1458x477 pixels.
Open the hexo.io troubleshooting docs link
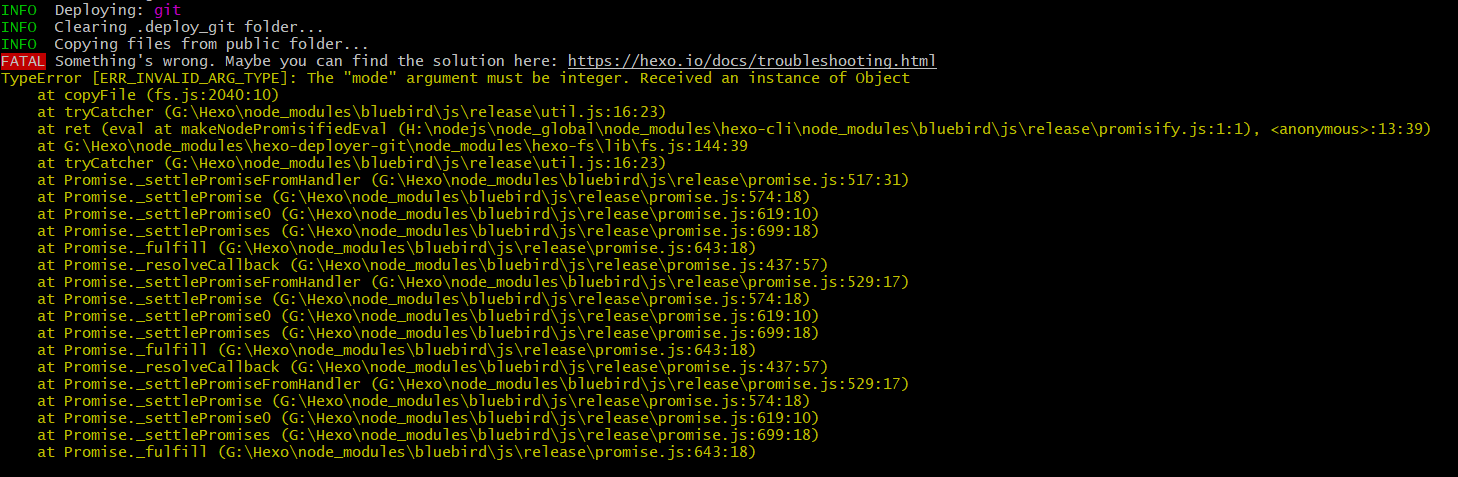pos(752,61)
